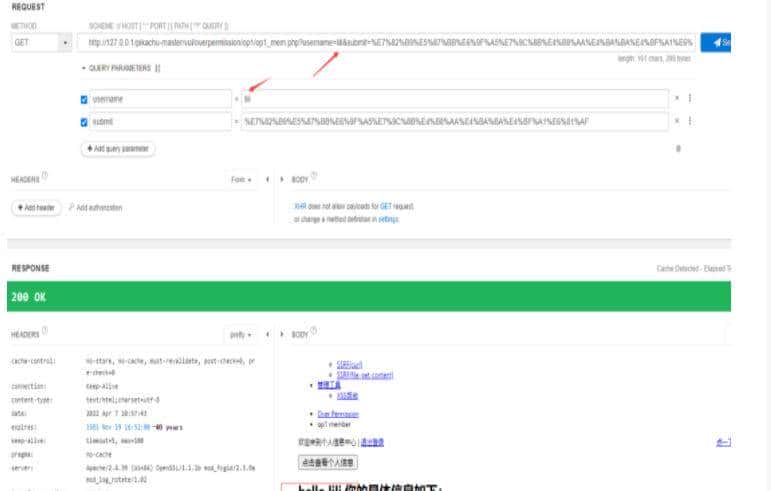
Task: Click the length chars and bytes indicator
Action: 654,59
